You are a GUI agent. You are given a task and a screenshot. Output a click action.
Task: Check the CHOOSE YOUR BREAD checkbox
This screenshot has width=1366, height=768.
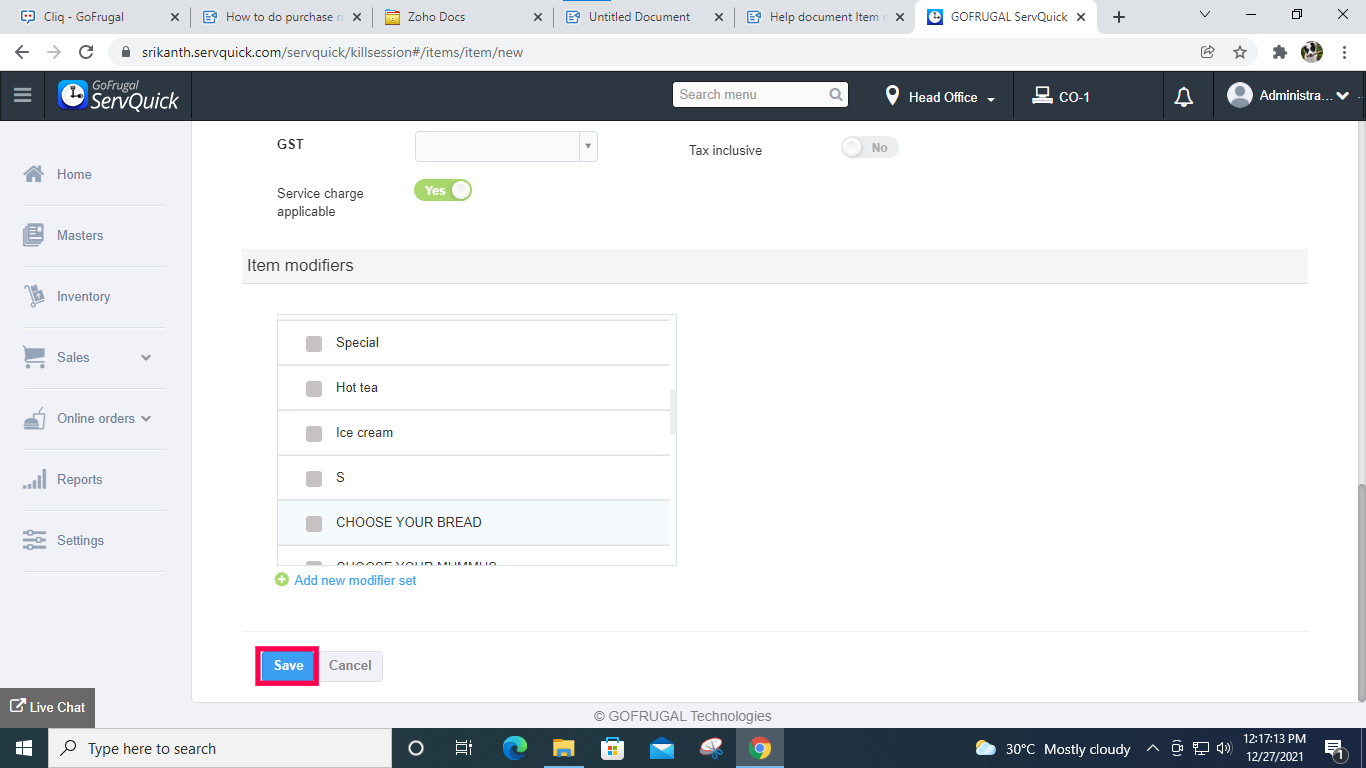pos(314,523)
